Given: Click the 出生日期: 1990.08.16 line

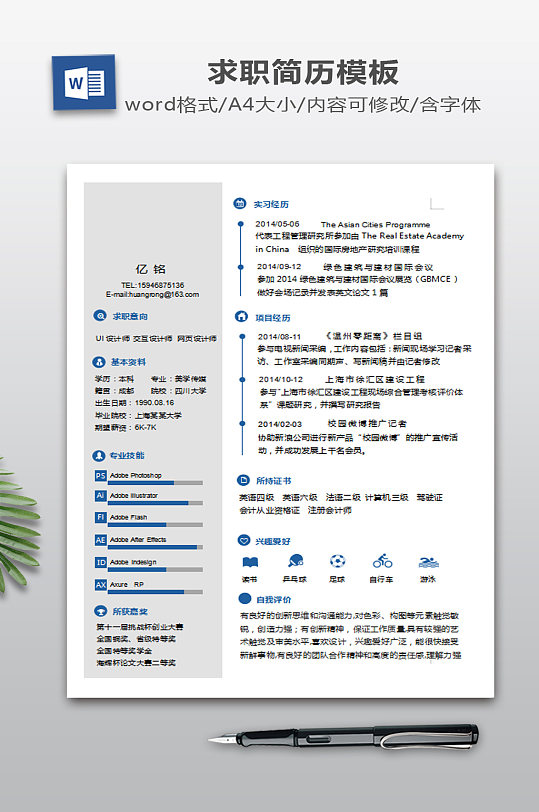Looking at the screenshot, I should (x=135, y=402).
